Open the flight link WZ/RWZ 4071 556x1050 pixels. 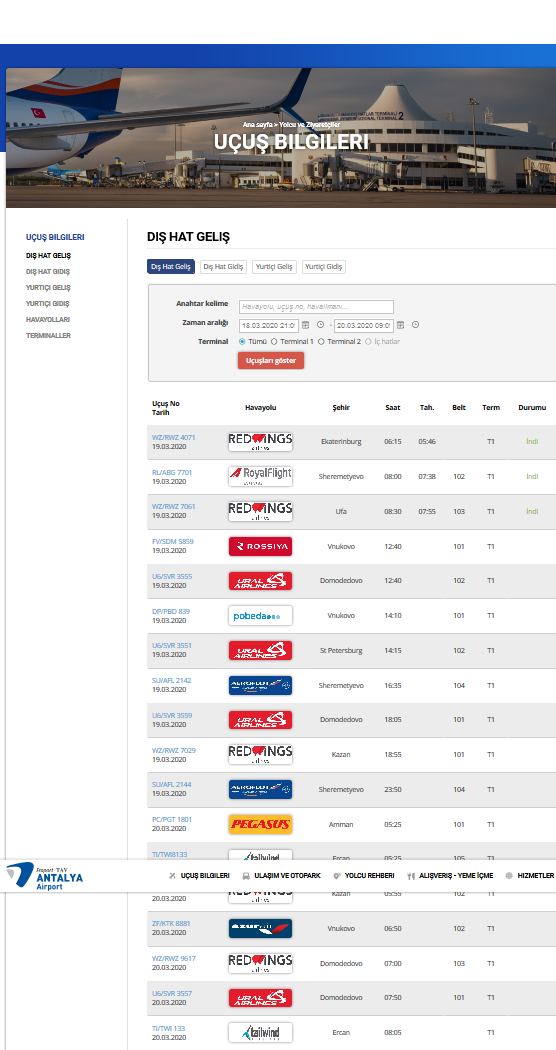(173, 438)
